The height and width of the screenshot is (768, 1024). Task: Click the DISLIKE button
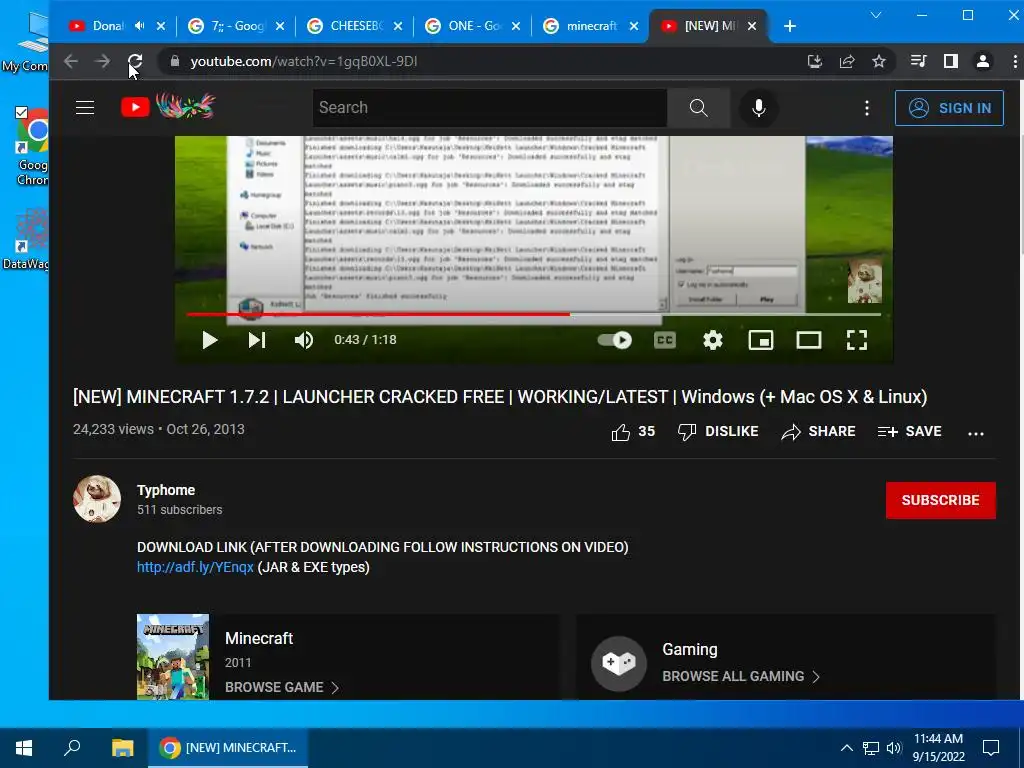click(x=718, y=432)
